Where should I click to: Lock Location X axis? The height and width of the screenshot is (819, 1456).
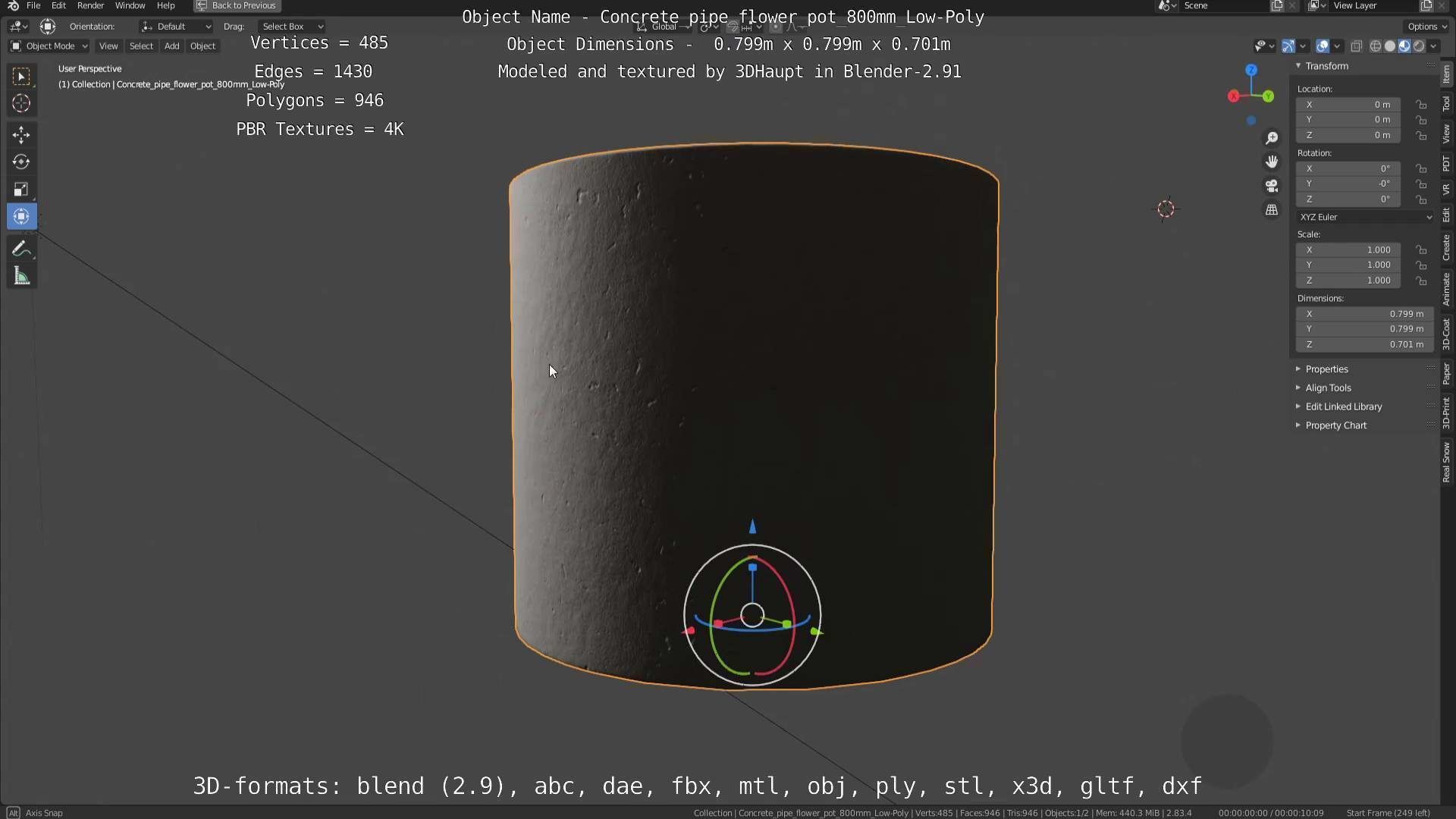(x=1421, y=105)
